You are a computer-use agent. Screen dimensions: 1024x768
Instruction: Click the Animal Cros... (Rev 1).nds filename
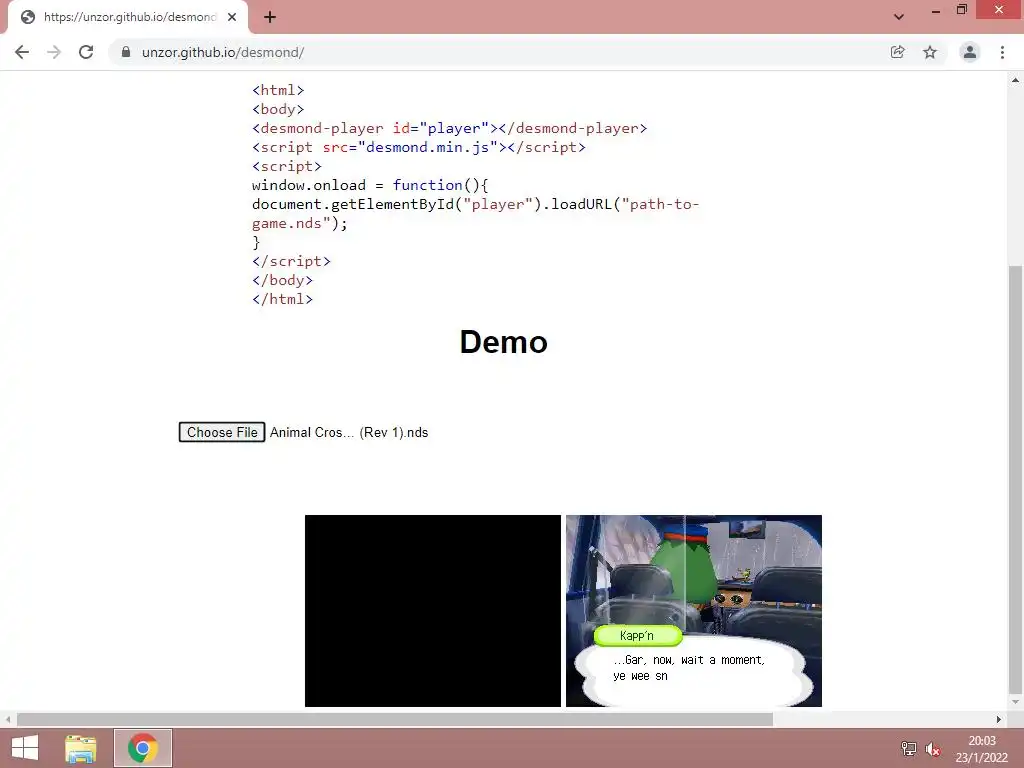(x=349, y=432)
